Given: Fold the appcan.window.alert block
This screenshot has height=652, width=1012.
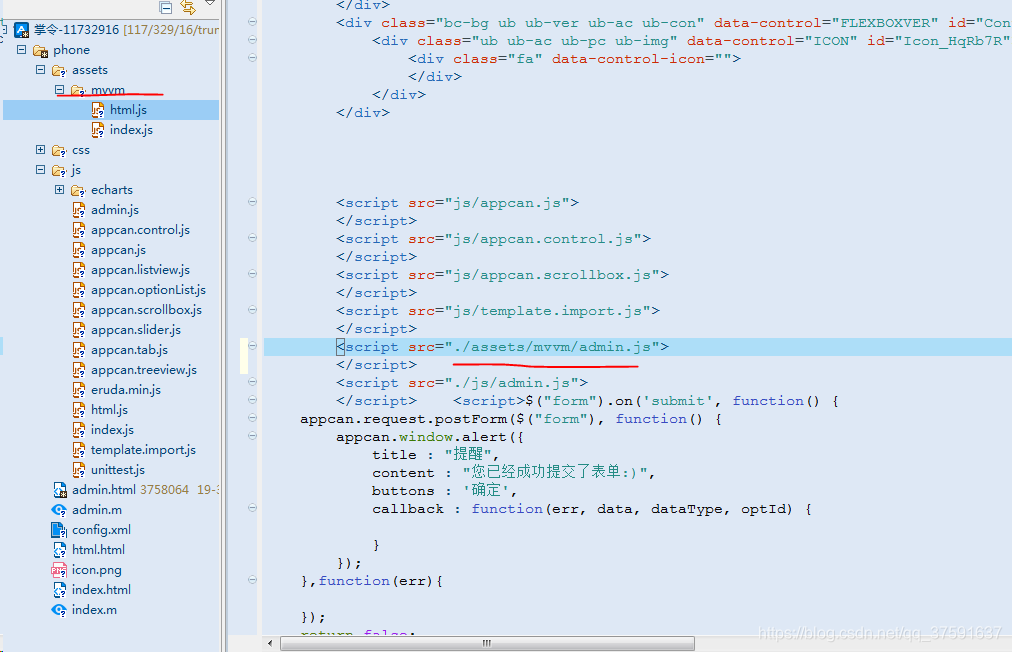Looking at the screenshot, I should (x=252, y=436).
